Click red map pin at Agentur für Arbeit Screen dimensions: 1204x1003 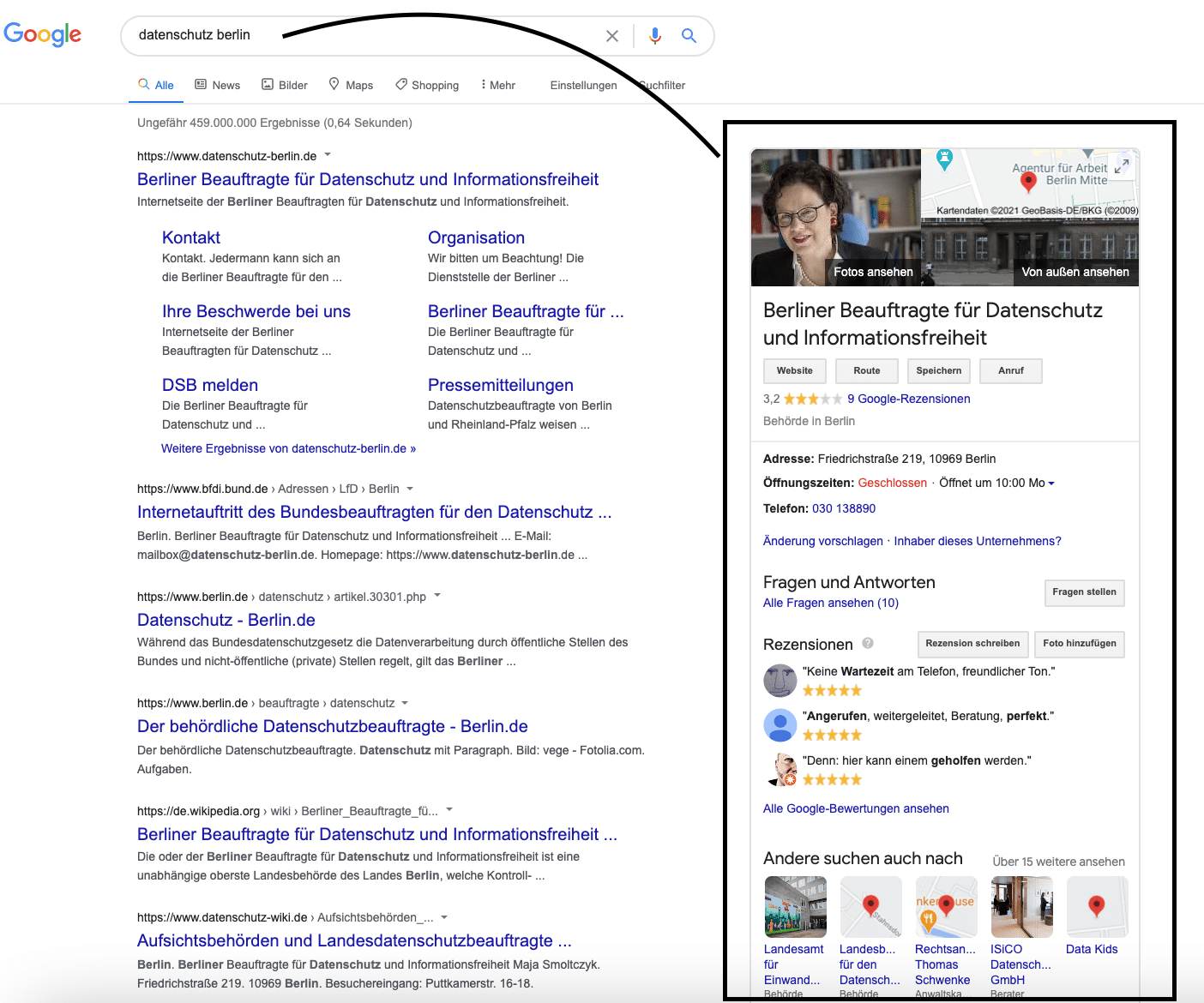pos(1029,181)
